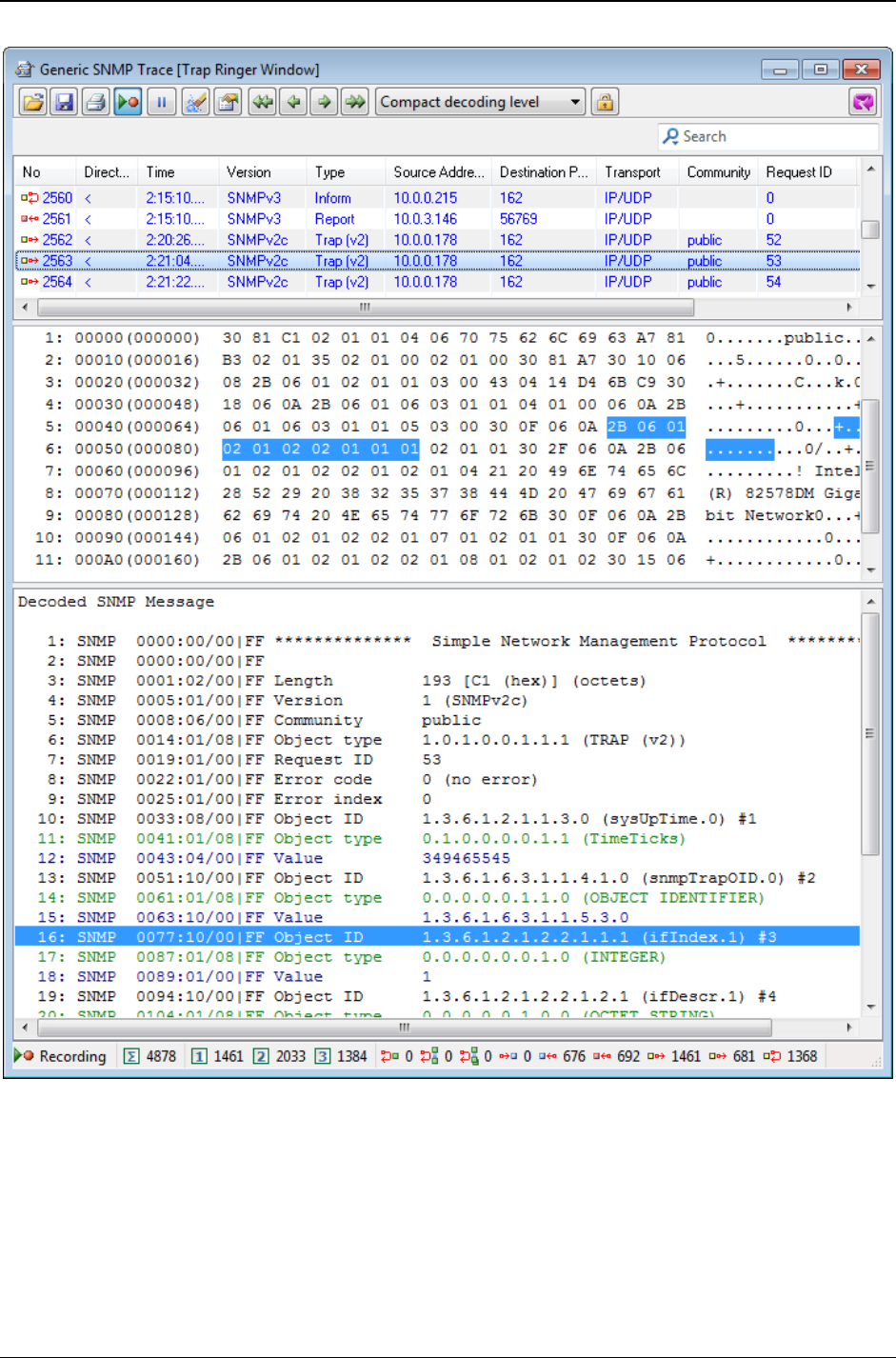Image resolution: width=896 pixels, height=1358 pixels.
Task: Toggle the recording start/stop button
Action: 129,102
